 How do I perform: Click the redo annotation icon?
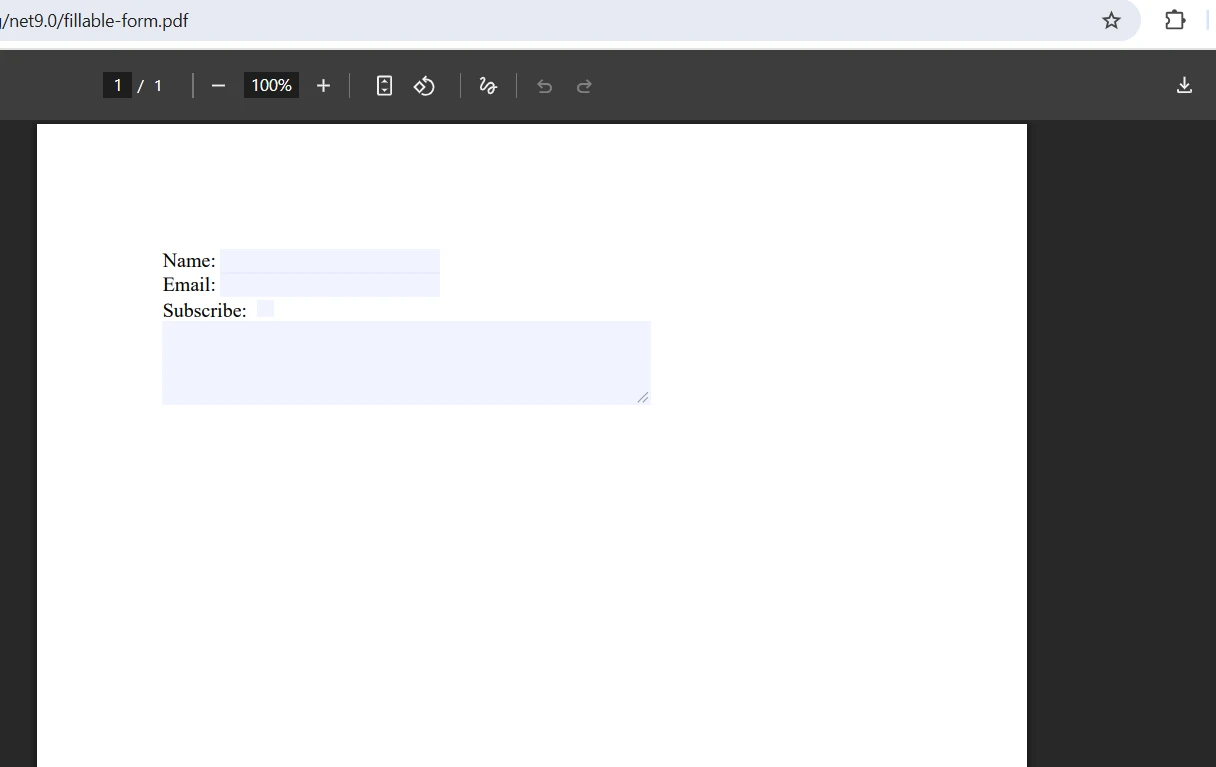pyautogui.click(x=584, y=86)
